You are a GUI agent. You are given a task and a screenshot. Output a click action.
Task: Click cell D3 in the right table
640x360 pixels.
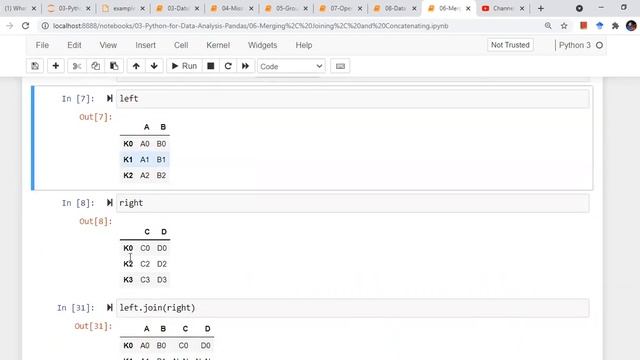[x=162, y=280]
